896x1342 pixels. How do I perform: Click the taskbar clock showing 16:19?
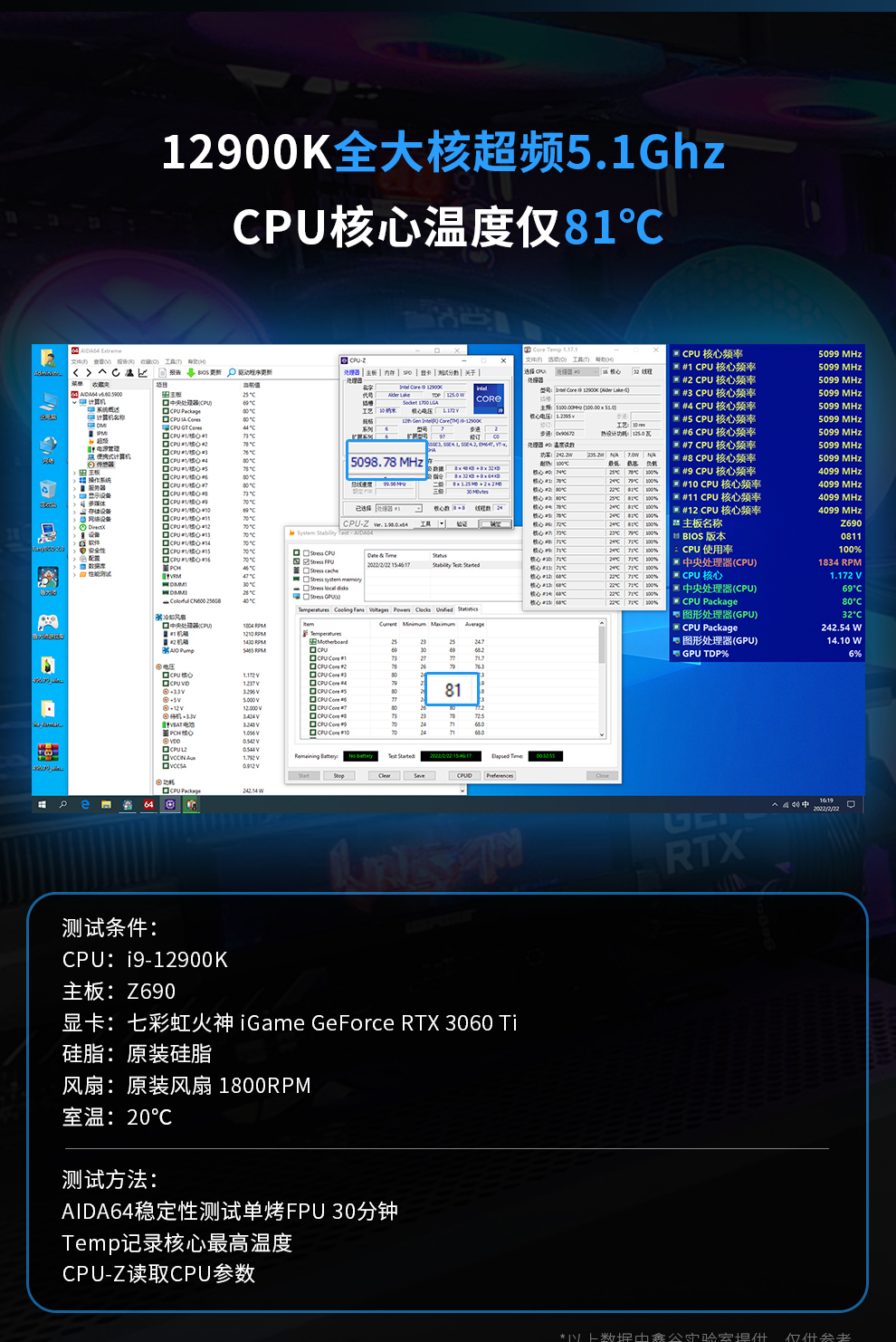click(x=826, y=804)
